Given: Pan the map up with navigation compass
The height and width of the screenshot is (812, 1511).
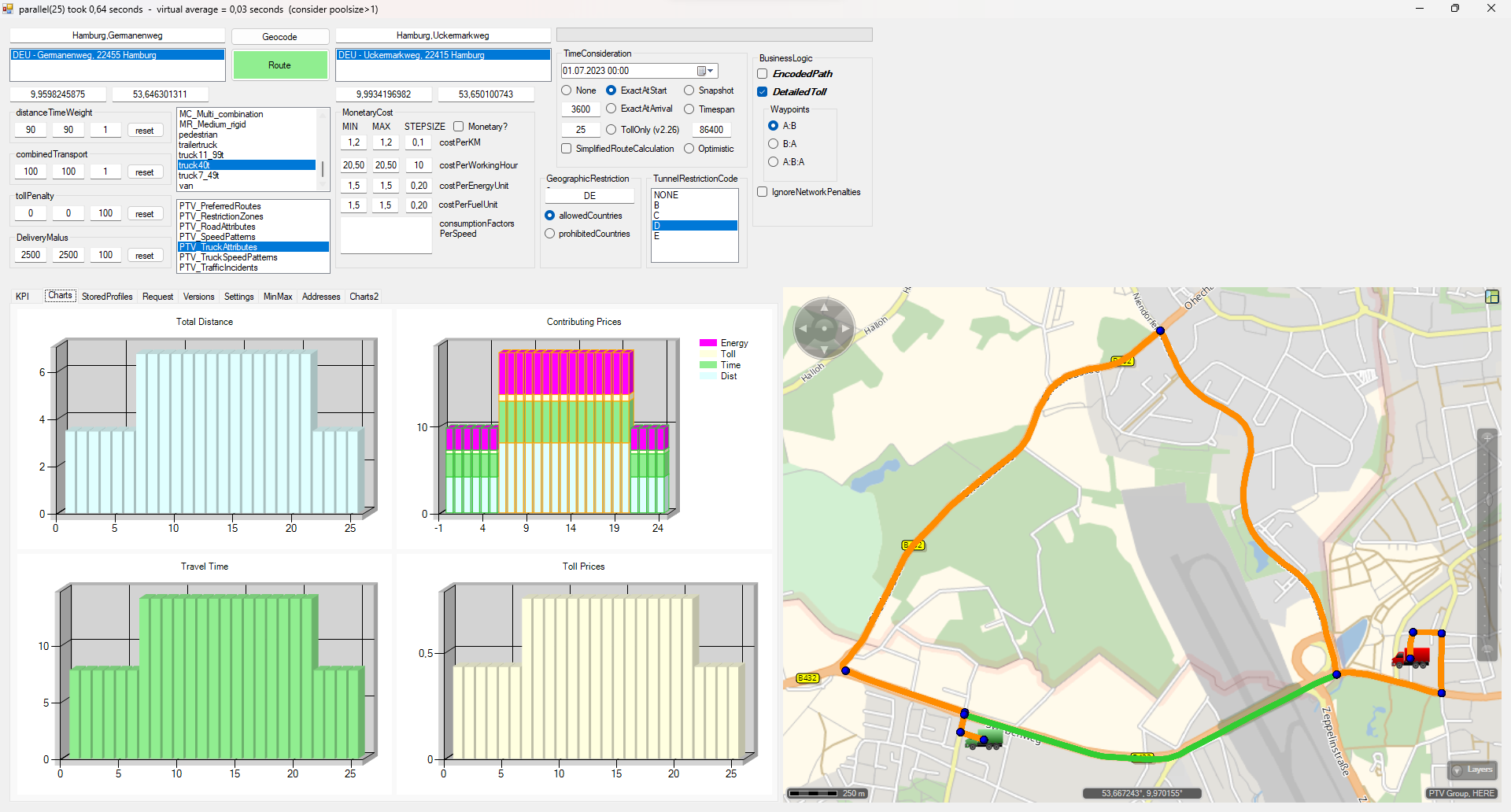Looking at the screenshot, I should [x=824, y=306].
